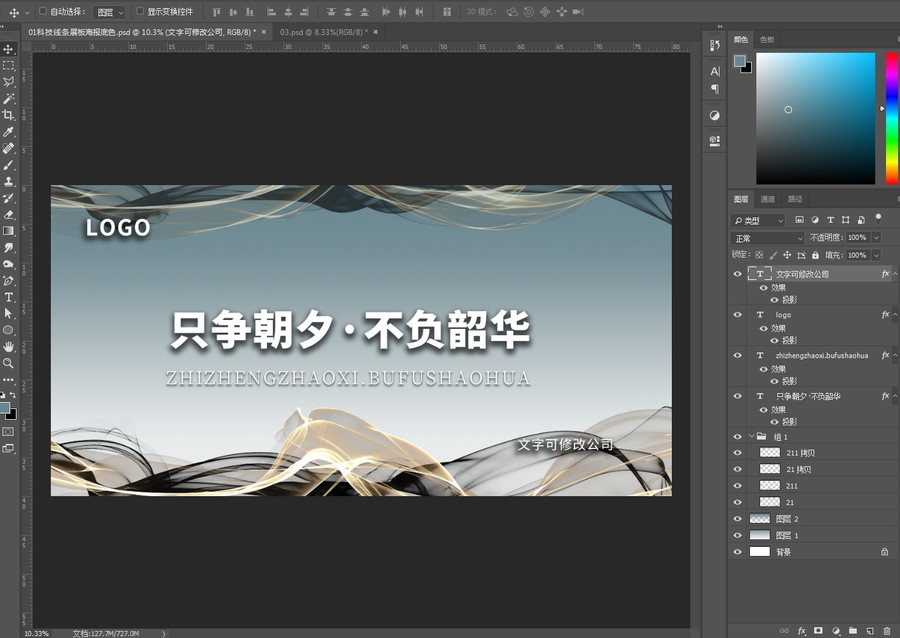The height and width of the screenshot is (638, 900).
Task: Select the Eraser tool
Action: (9, 215)
